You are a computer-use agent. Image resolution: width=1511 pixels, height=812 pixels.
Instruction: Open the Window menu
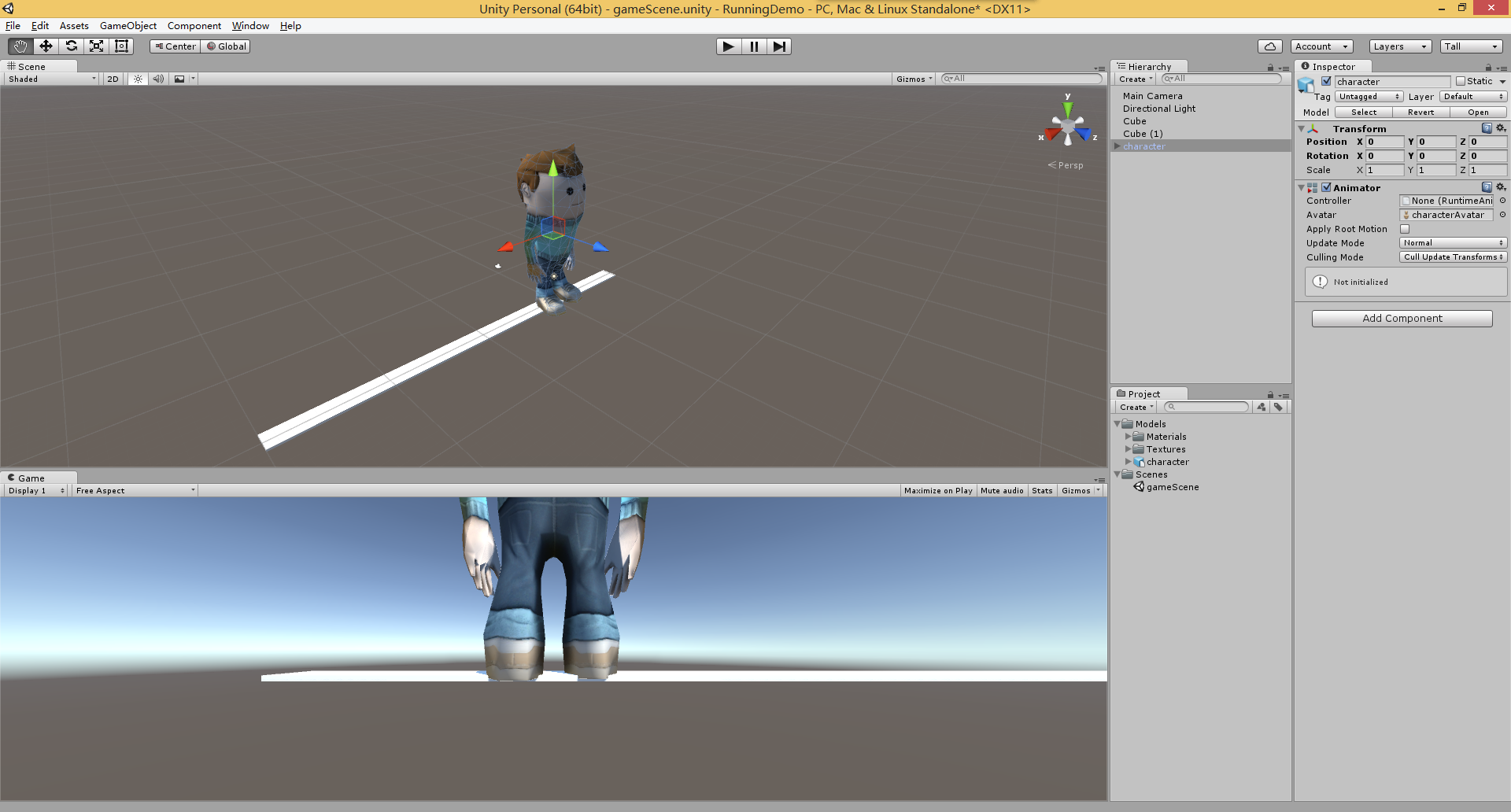250,26
